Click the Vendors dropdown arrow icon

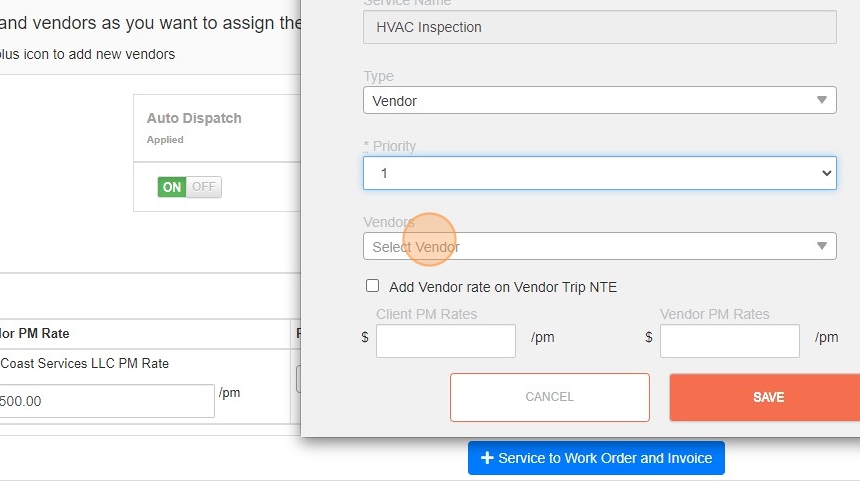(821, 246)
